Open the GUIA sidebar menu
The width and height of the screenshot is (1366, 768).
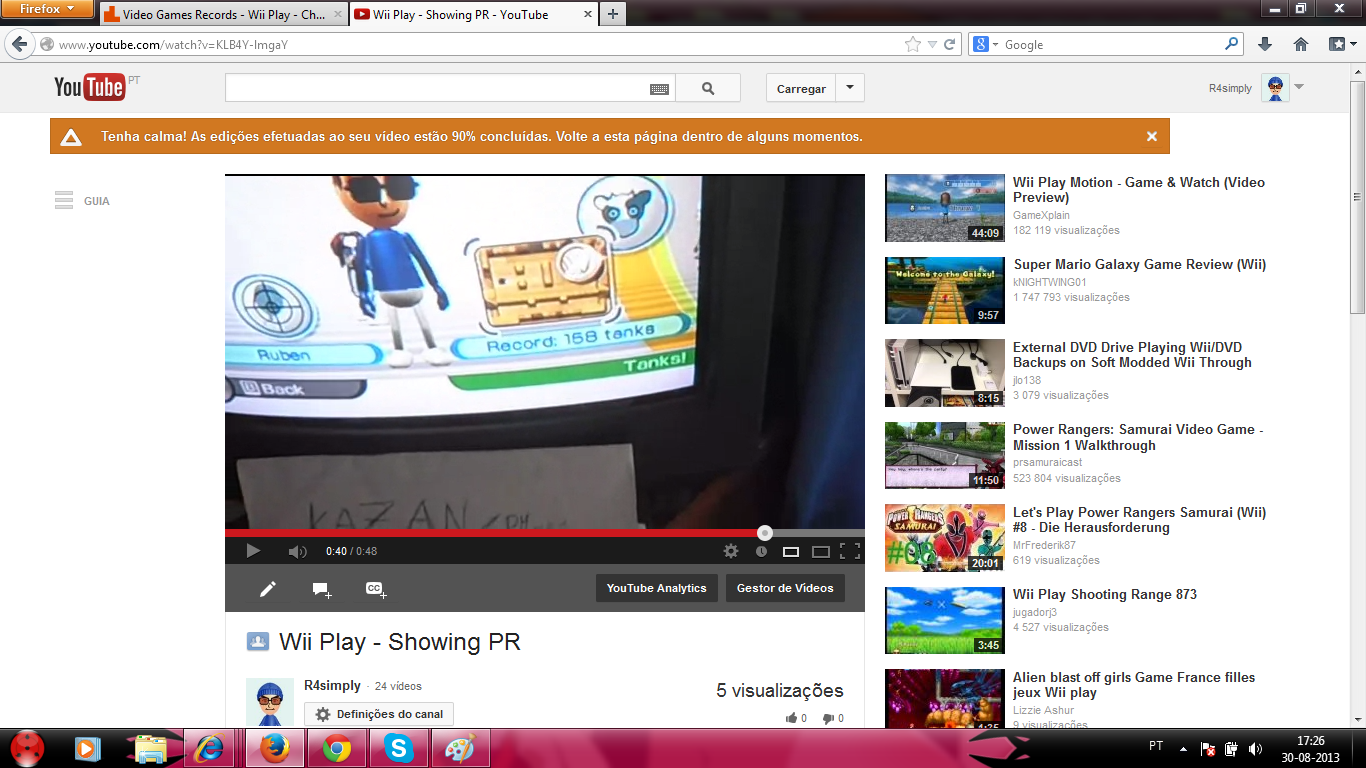pos(82,201)
